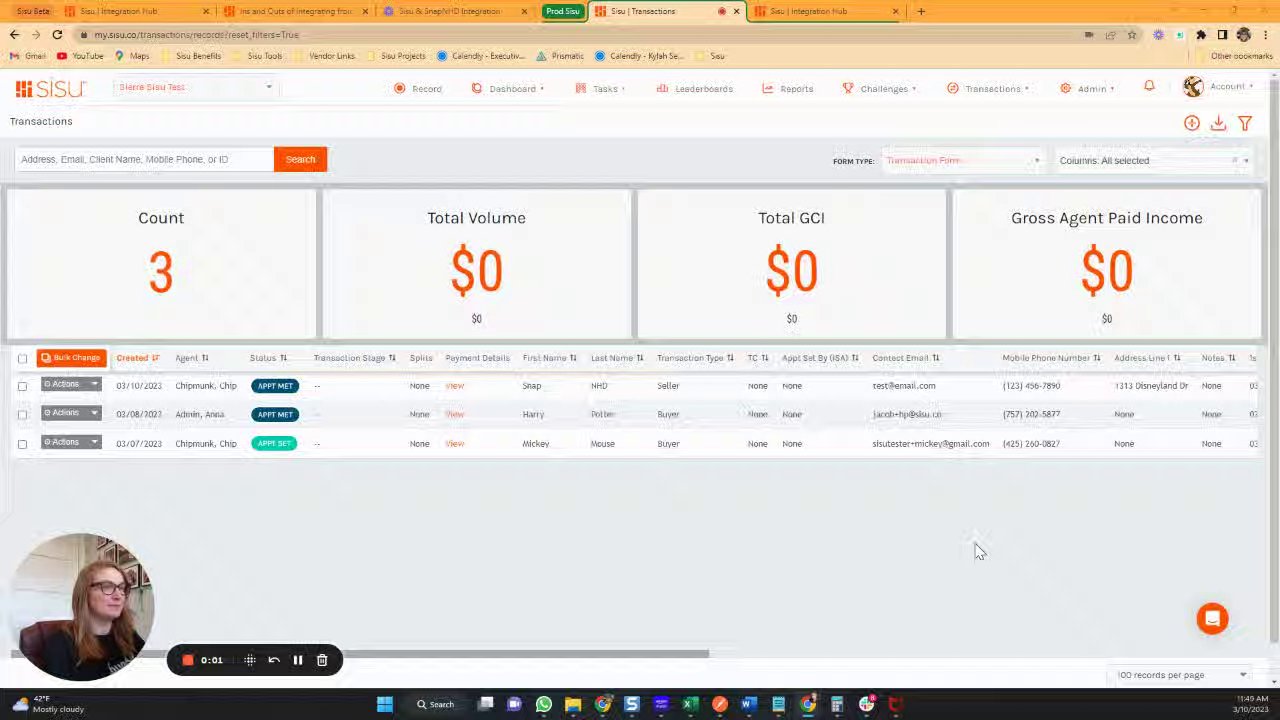Viewport: 1280px width, 720px height.
Task: Click Record in navigation
Action: point(418,89)
